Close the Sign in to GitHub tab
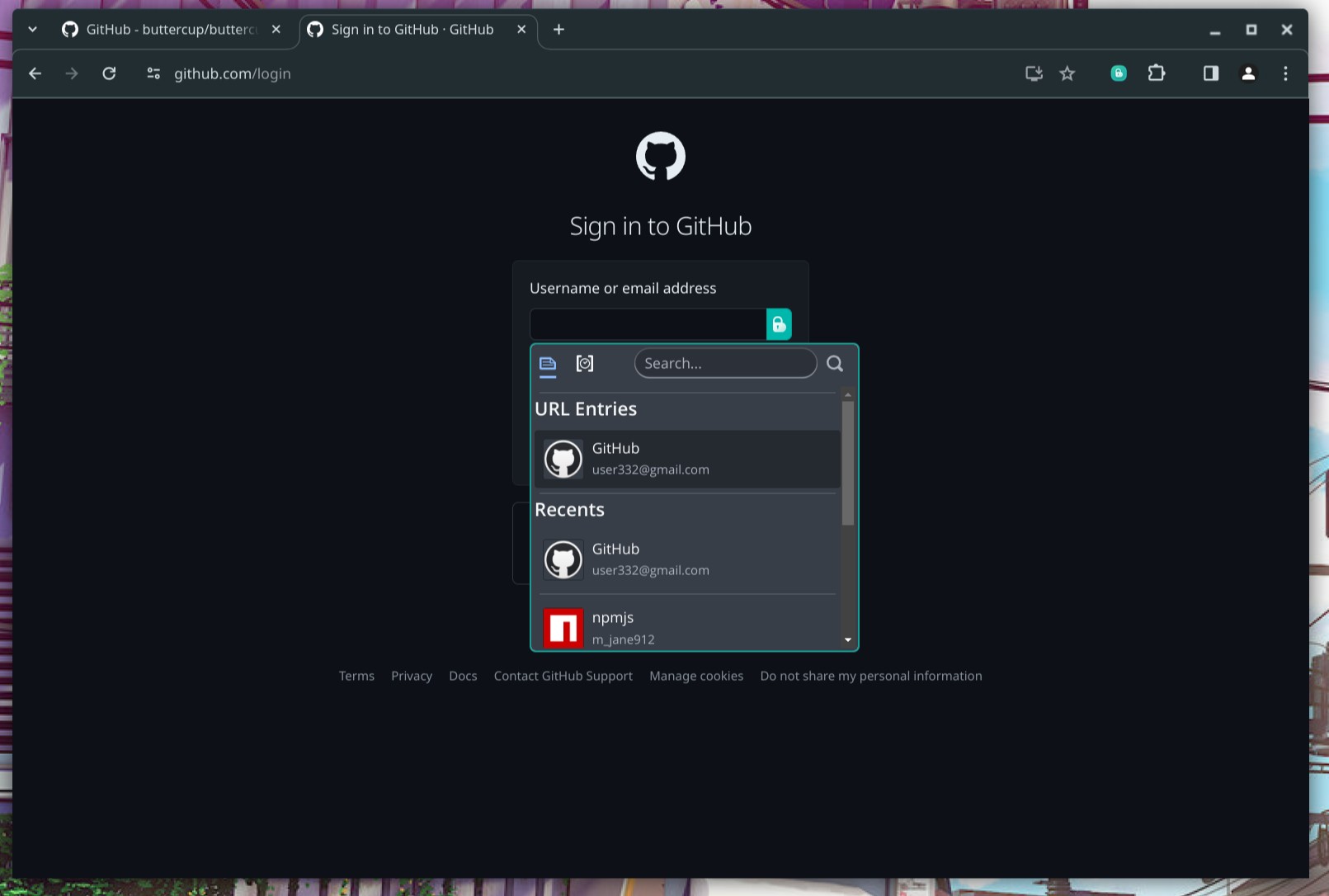Image resolution: width=1329 pixels, height=896 pixels. 521,30
